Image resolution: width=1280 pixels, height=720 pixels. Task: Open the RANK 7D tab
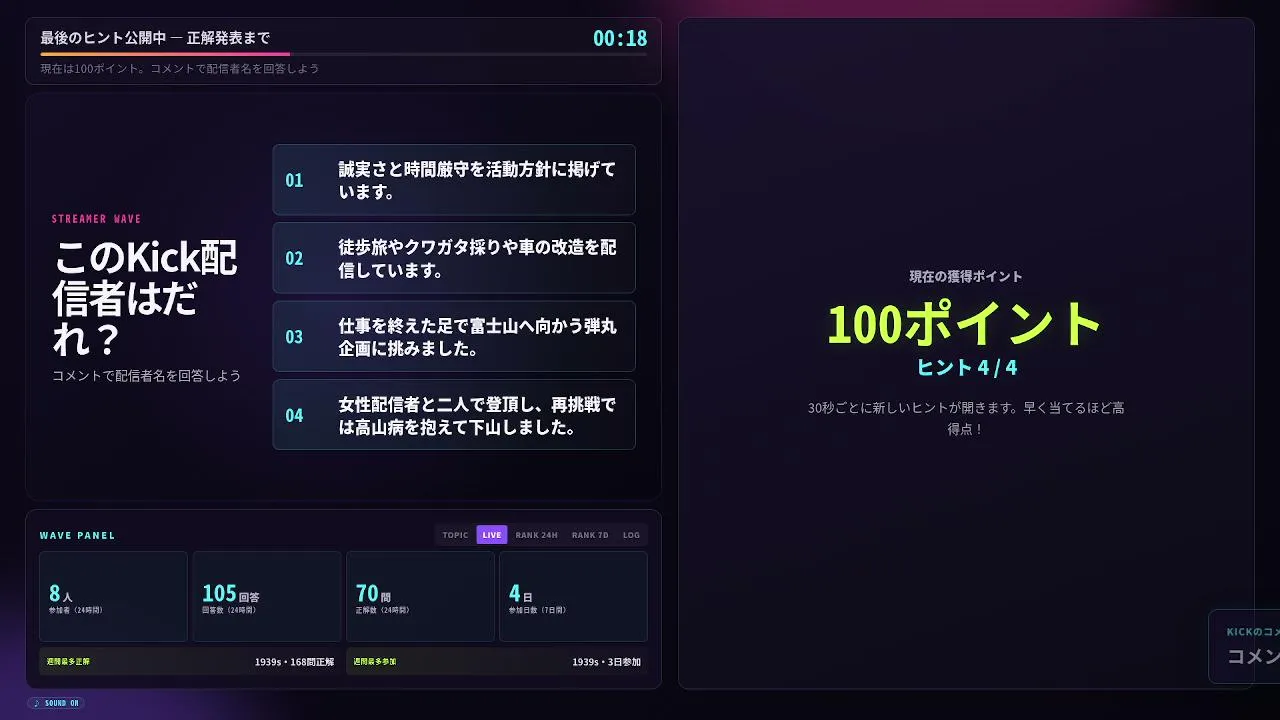[x=590, y=535]
